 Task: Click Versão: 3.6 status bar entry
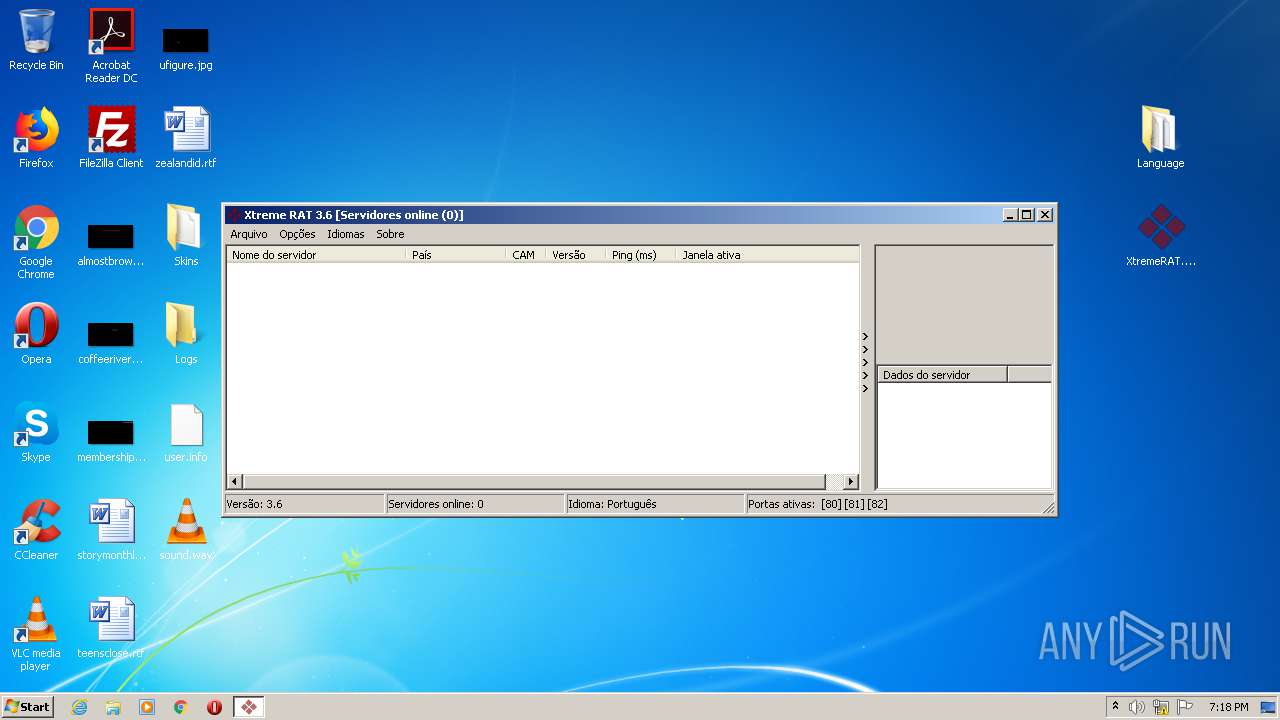pos(304,504)
